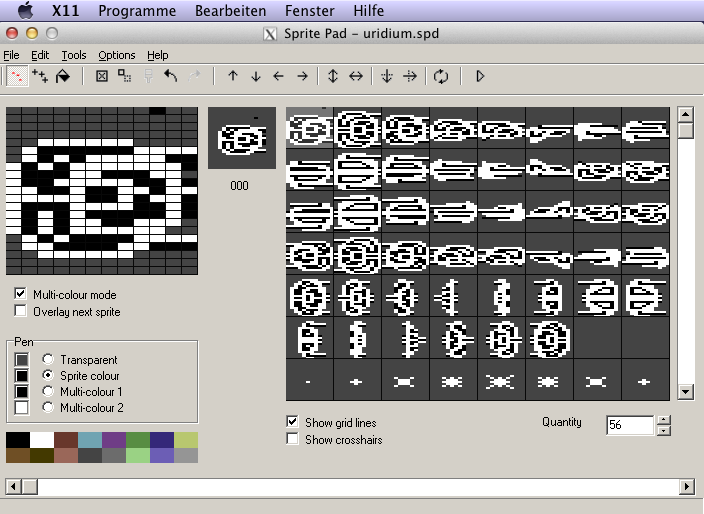Open the X11 Programme menu
The width and height of the screenshot is (704, 514).
(137, 11)
